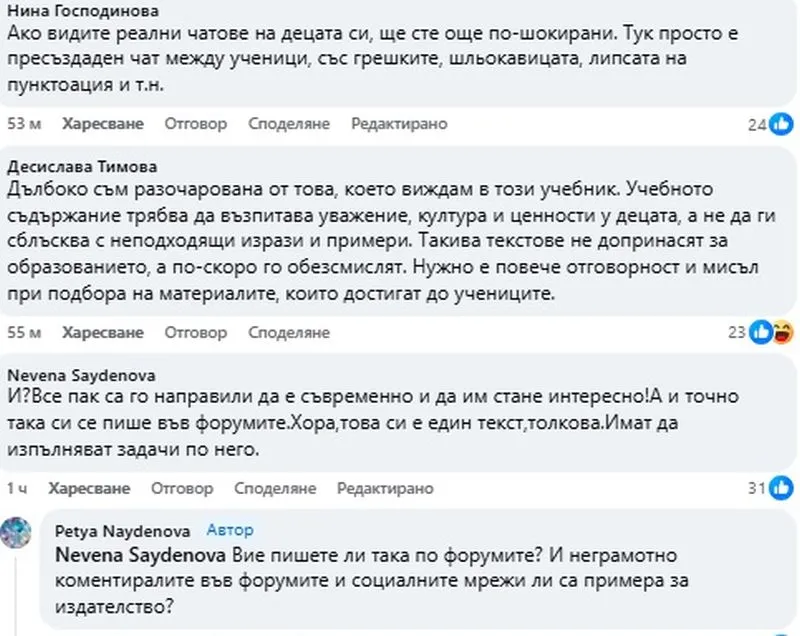The image size is (800, 636).
Task: Like Десислава Тимова's comment with Харесване
Action: coord(103,331)
